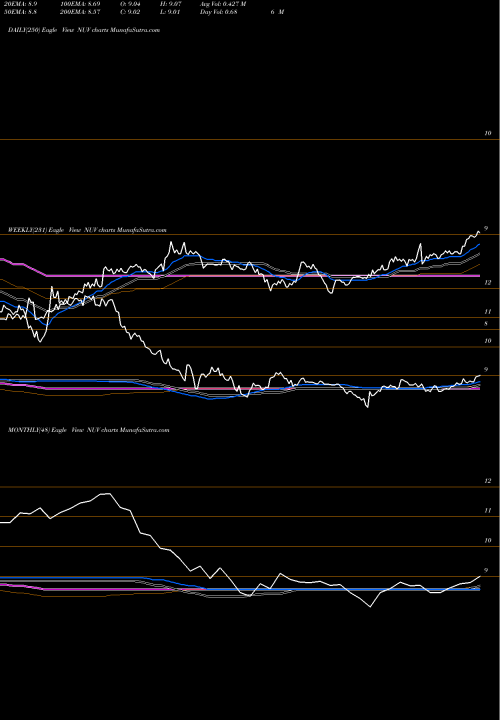This screenshot has height=720, width=500.
Task: Click the Avg Vol: 0.427 M text
Action: click(223, 4)
